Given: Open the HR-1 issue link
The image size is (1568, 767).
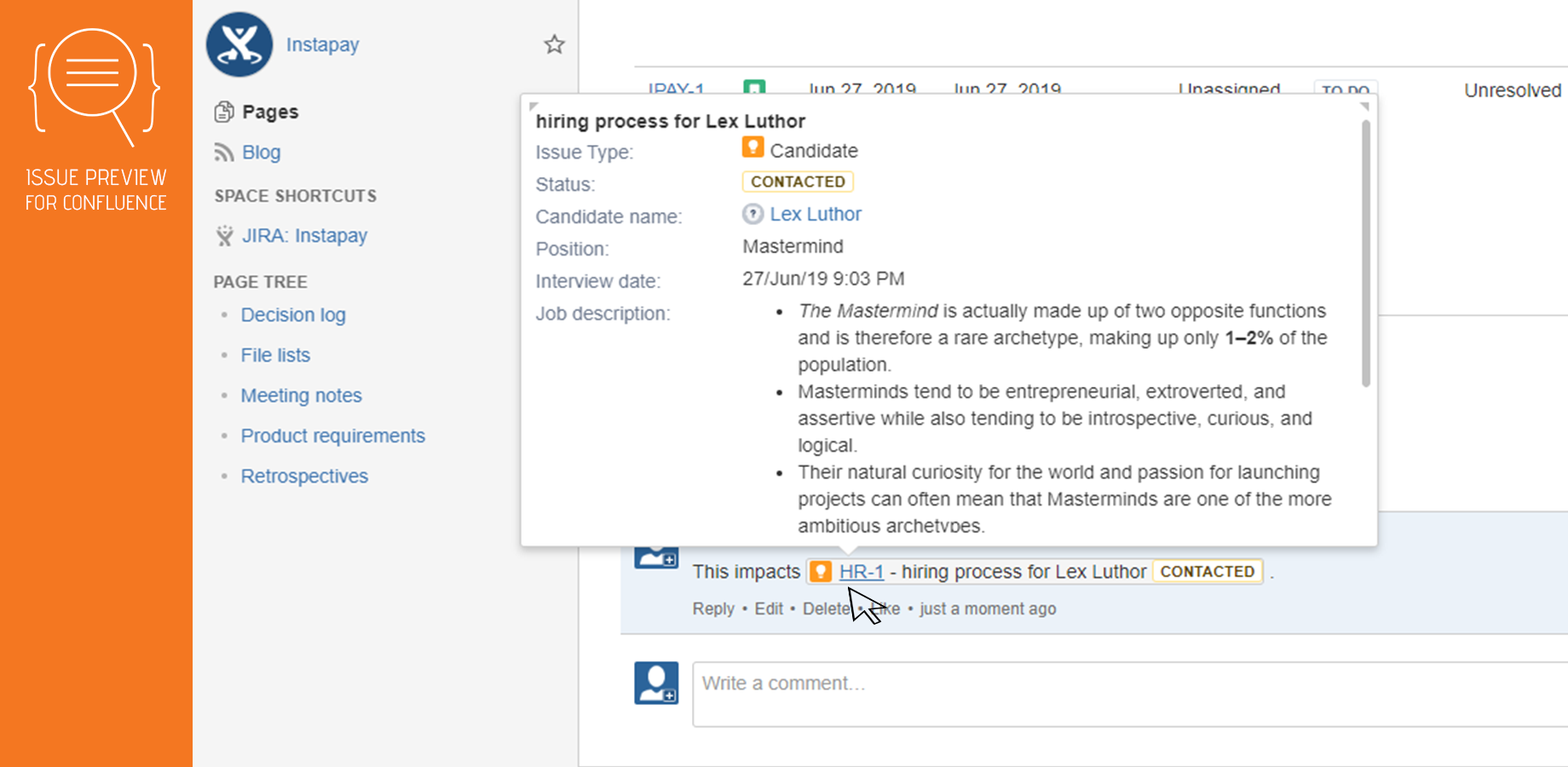Looking at the screenshot, I should (861, 572).
